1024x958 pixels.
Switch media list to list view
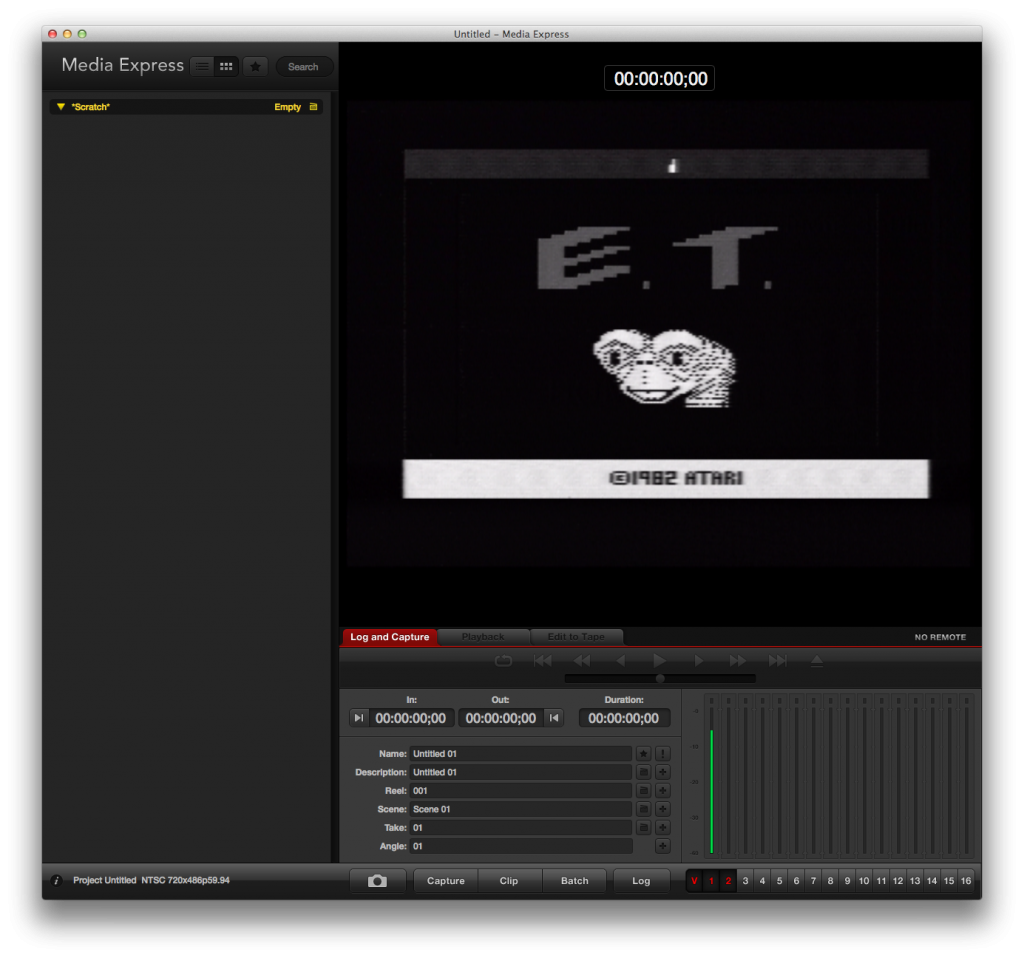point(202,67)
